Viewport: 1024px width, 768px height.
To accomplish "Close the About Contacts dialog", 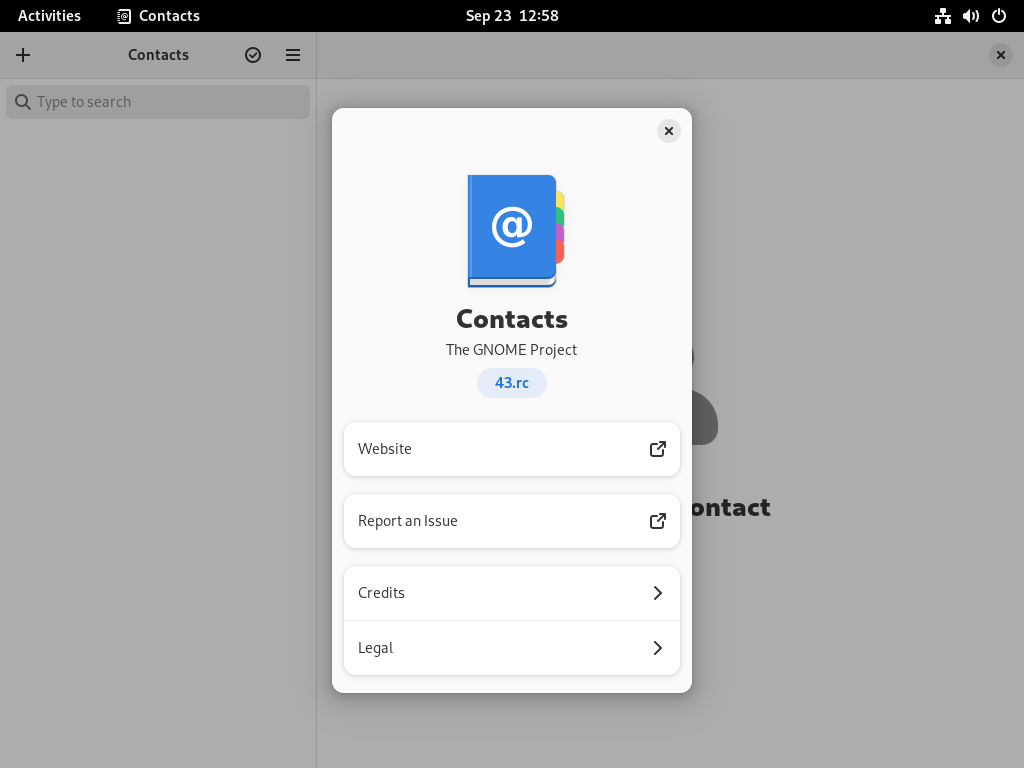I will (x=668, y=131).
